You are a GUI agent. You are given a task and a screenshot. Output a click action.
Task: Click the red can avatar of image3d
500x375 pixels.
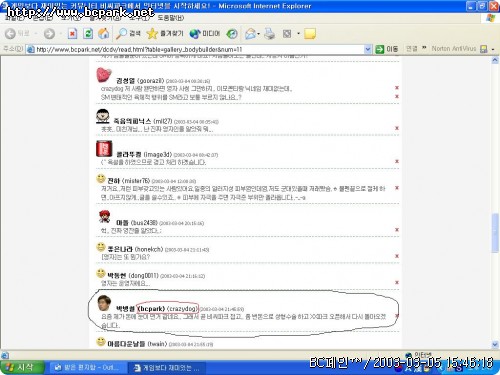pos(104,149)
